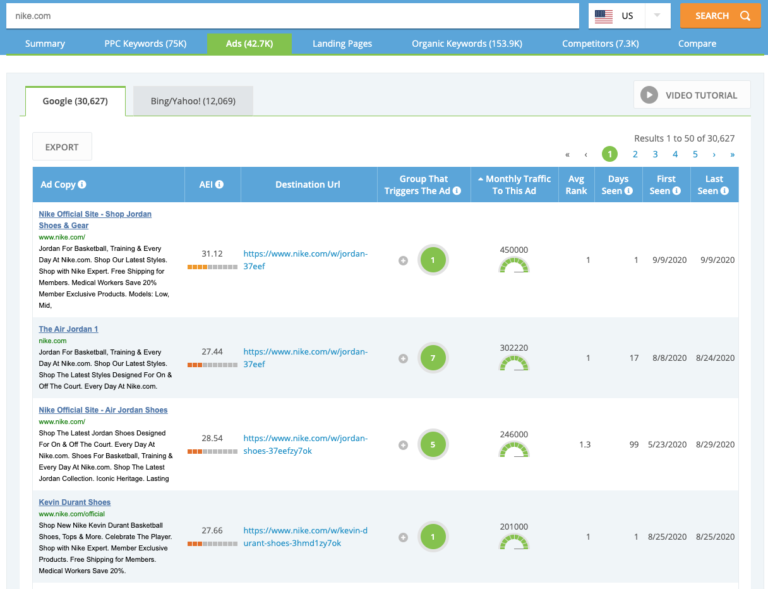Click traffic gauge for 246000 monthly traffic
Image resolution: width=768 pixels, height=589 pixels.
tap(514, 450)
